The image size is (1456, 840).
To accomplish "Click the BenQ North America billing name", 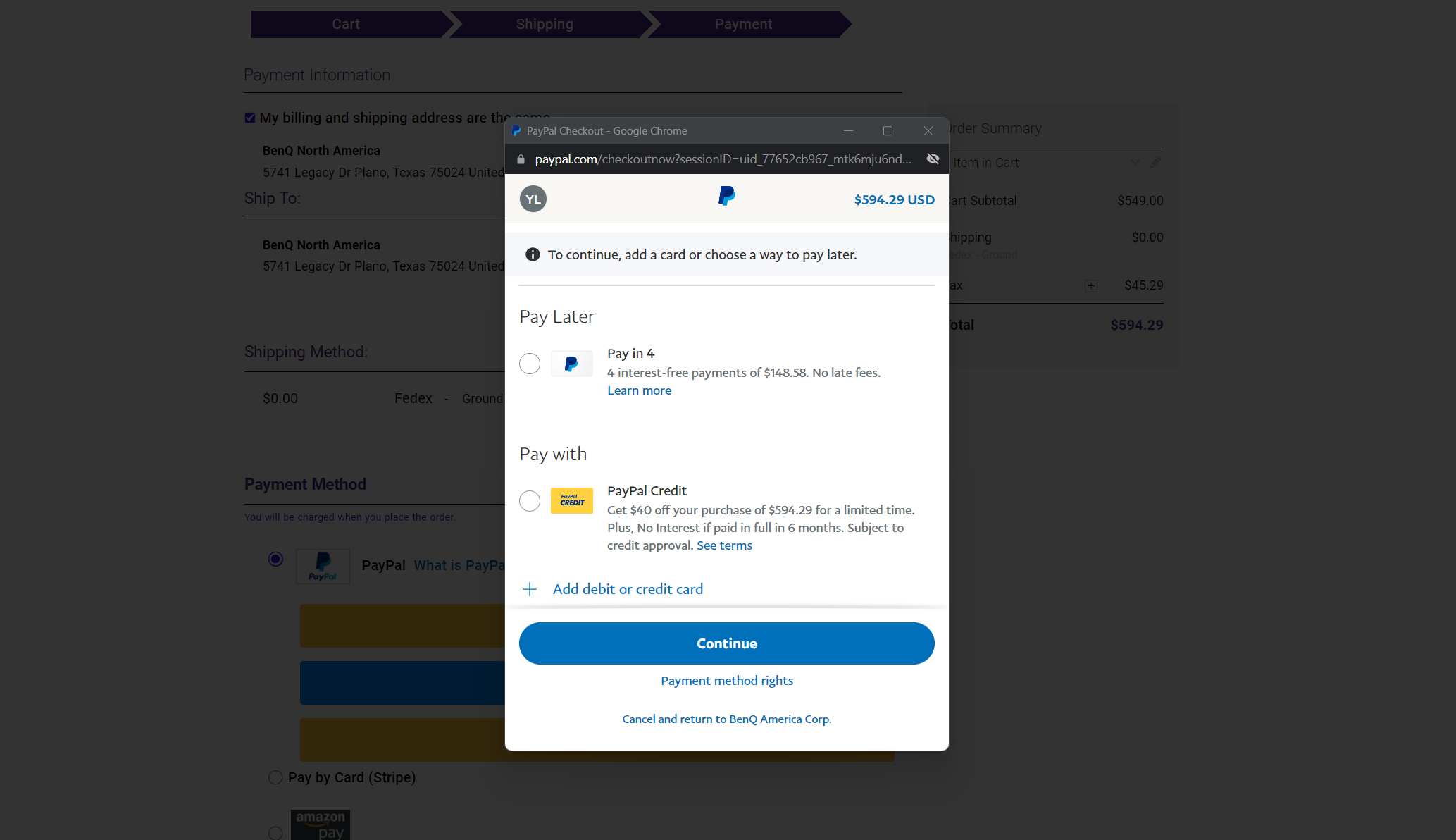I will (321, 151).
